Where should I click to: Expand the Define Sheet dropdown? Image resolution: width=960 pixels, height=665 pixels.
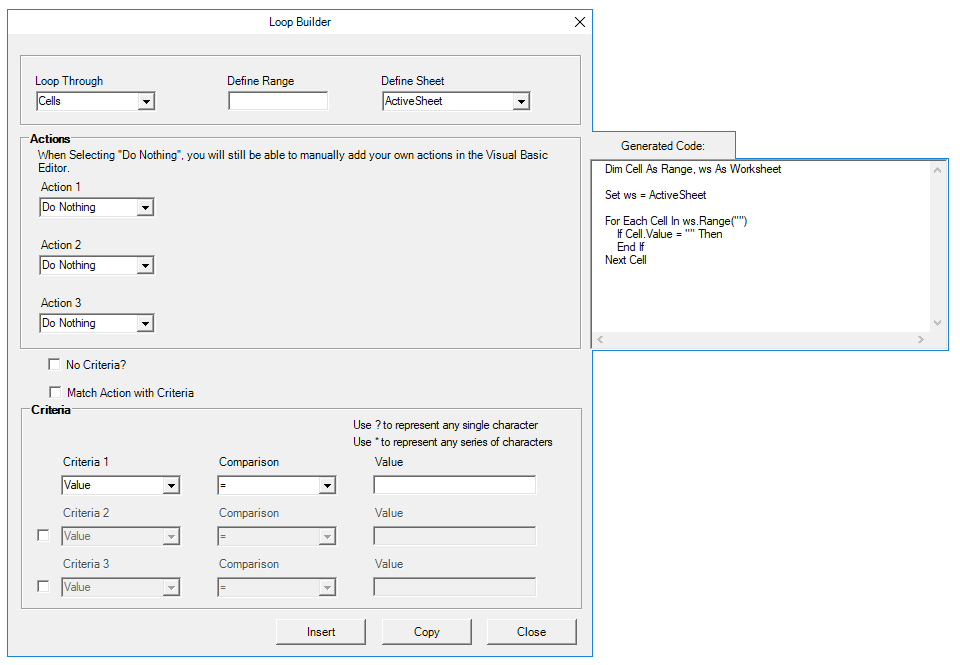click(x=522, y=101)
